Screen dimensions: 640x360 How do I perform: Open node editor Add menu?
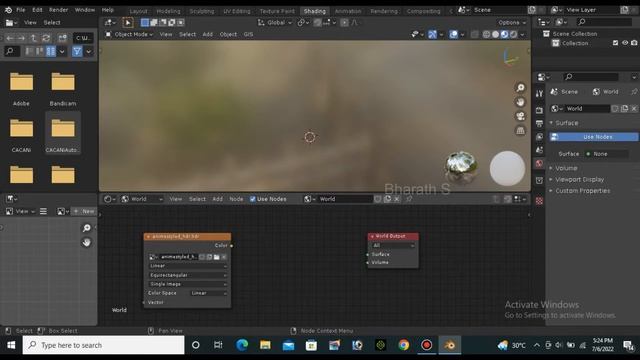(x=218, y=199)
